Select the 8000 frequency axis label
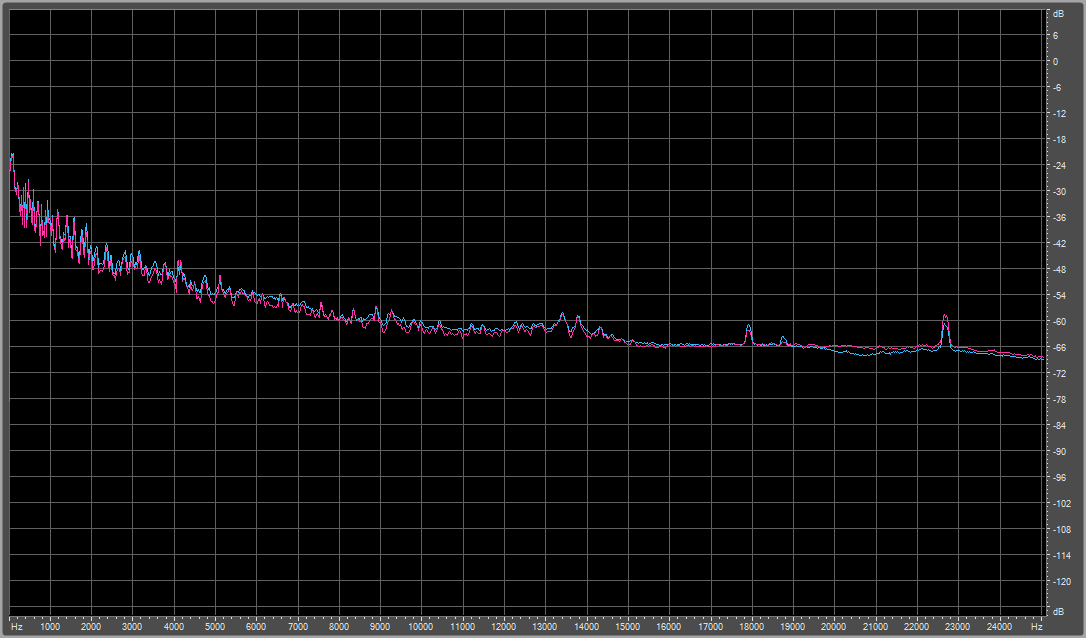The height and width of the screenshot is (638, 1086). (x=339, y=626)
